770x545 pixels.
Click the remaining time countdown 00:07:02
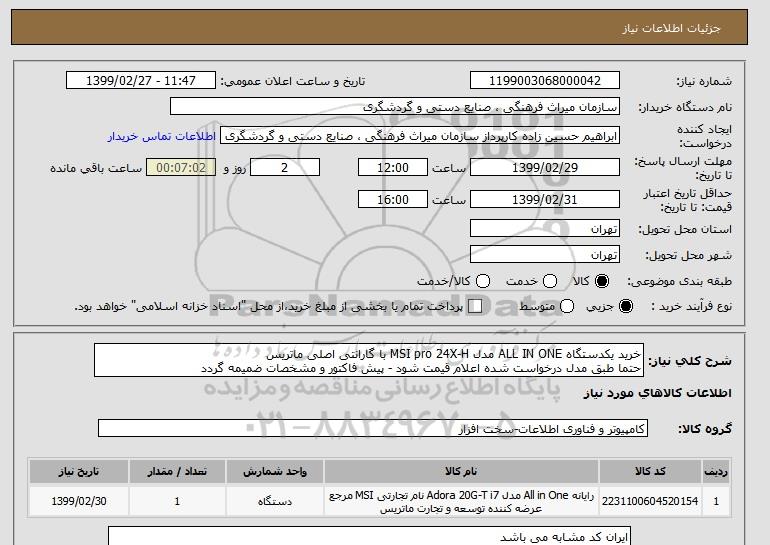pyautogui.click(x=181, y=167)
